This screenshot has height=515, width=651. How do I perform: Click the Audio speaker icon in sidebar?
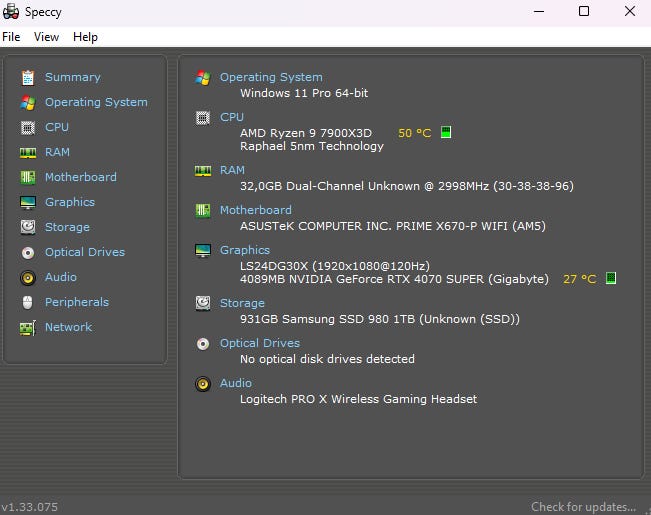(x=27, y=277)
